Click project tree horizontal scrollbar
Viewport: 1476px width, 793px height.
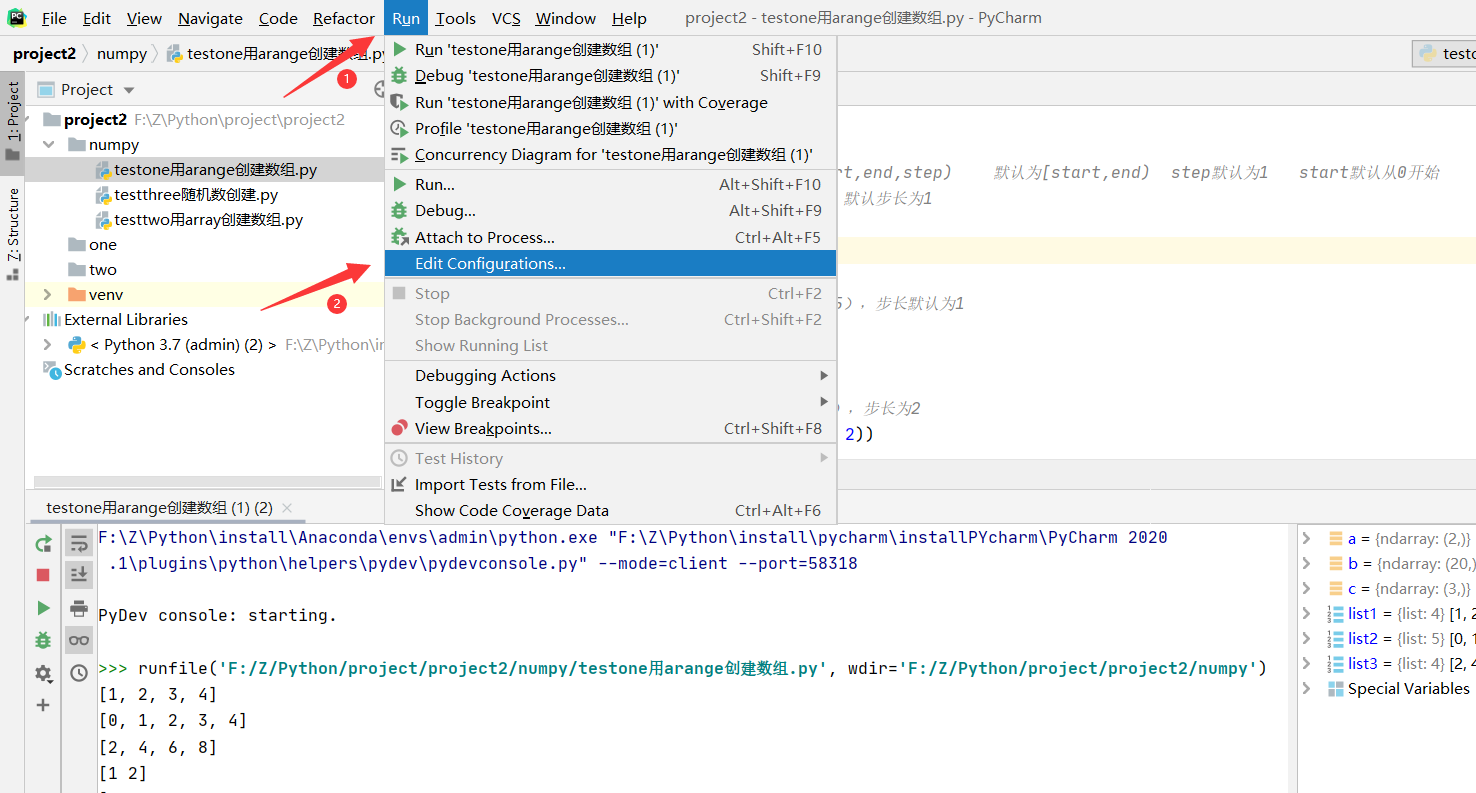210,482
